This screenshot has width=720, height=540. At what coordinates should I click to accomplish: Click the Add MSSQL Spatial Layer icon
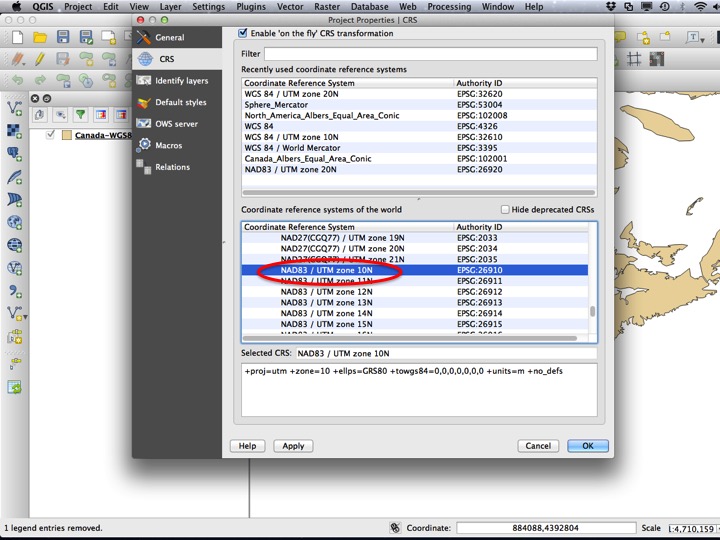coord(15,200)
